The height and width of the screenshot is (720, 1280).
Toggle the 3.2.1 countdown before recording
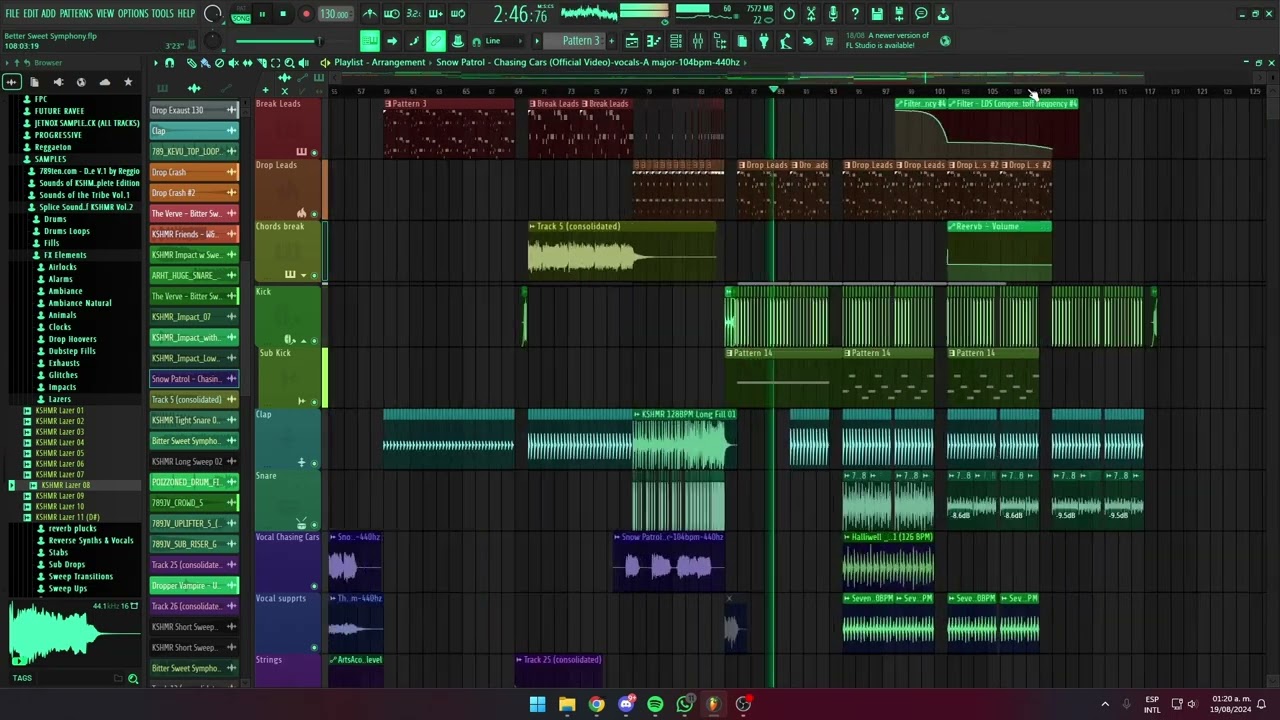(x=413, y=14)
